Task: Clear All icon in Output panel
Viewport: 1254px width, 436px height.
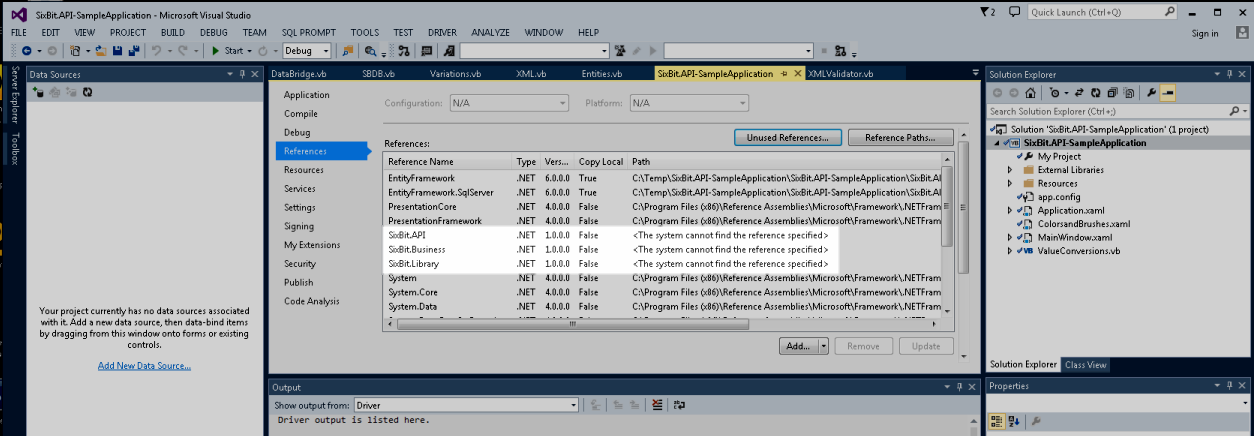Action: 657,405
